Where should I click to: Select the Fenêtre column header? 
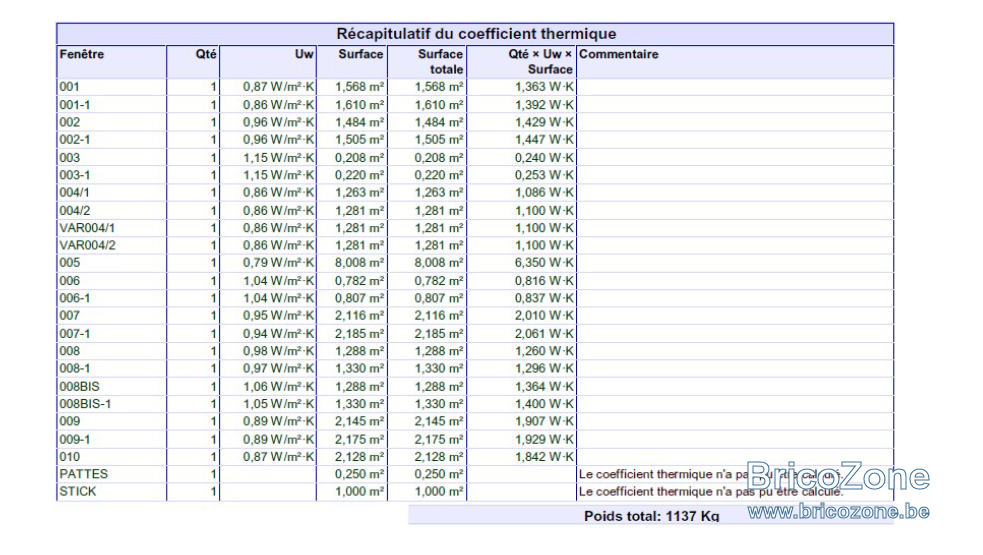coord(82,54)
